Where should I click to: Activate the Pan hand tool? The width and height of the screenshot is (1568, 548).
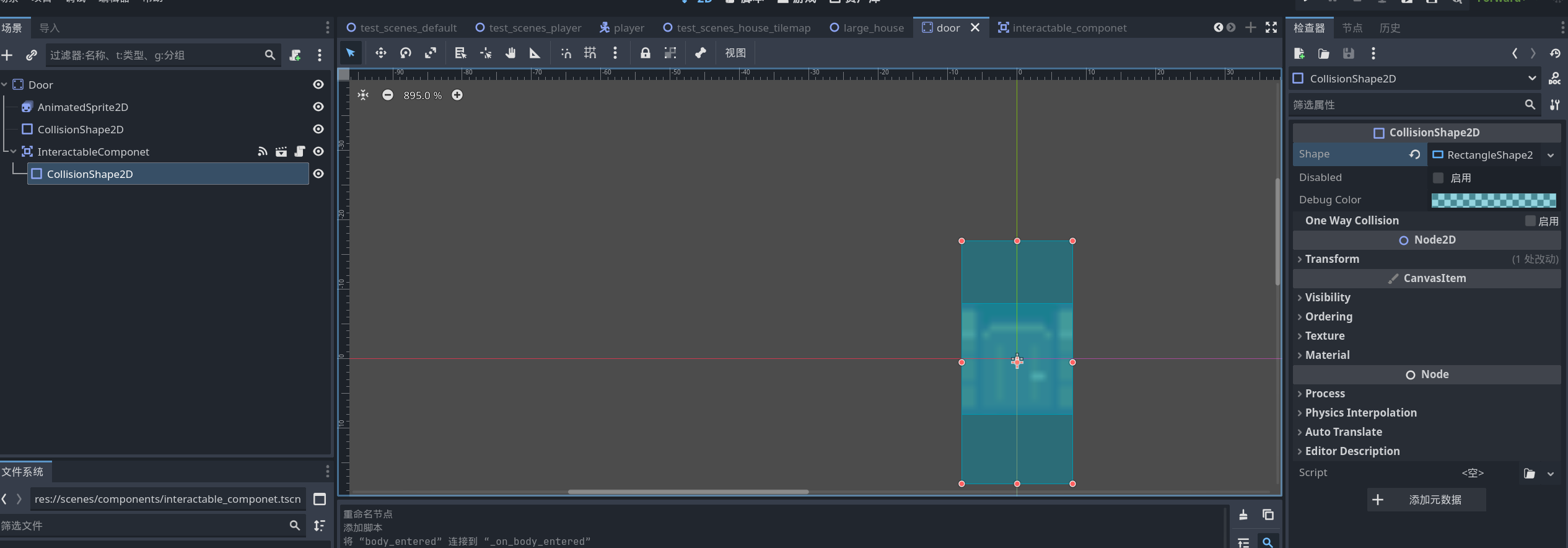[510, 53]
